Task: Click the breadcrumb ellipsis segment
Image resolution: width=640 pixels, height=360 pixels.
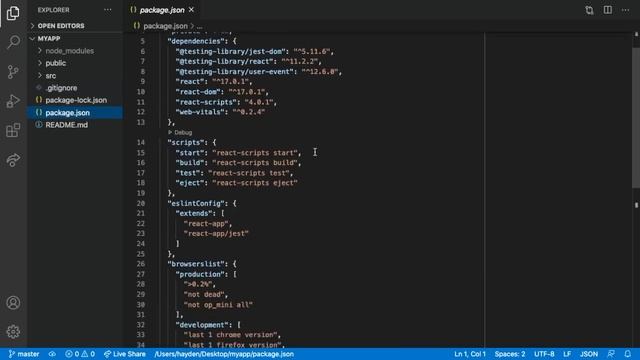Action: (x=200, y=26)
